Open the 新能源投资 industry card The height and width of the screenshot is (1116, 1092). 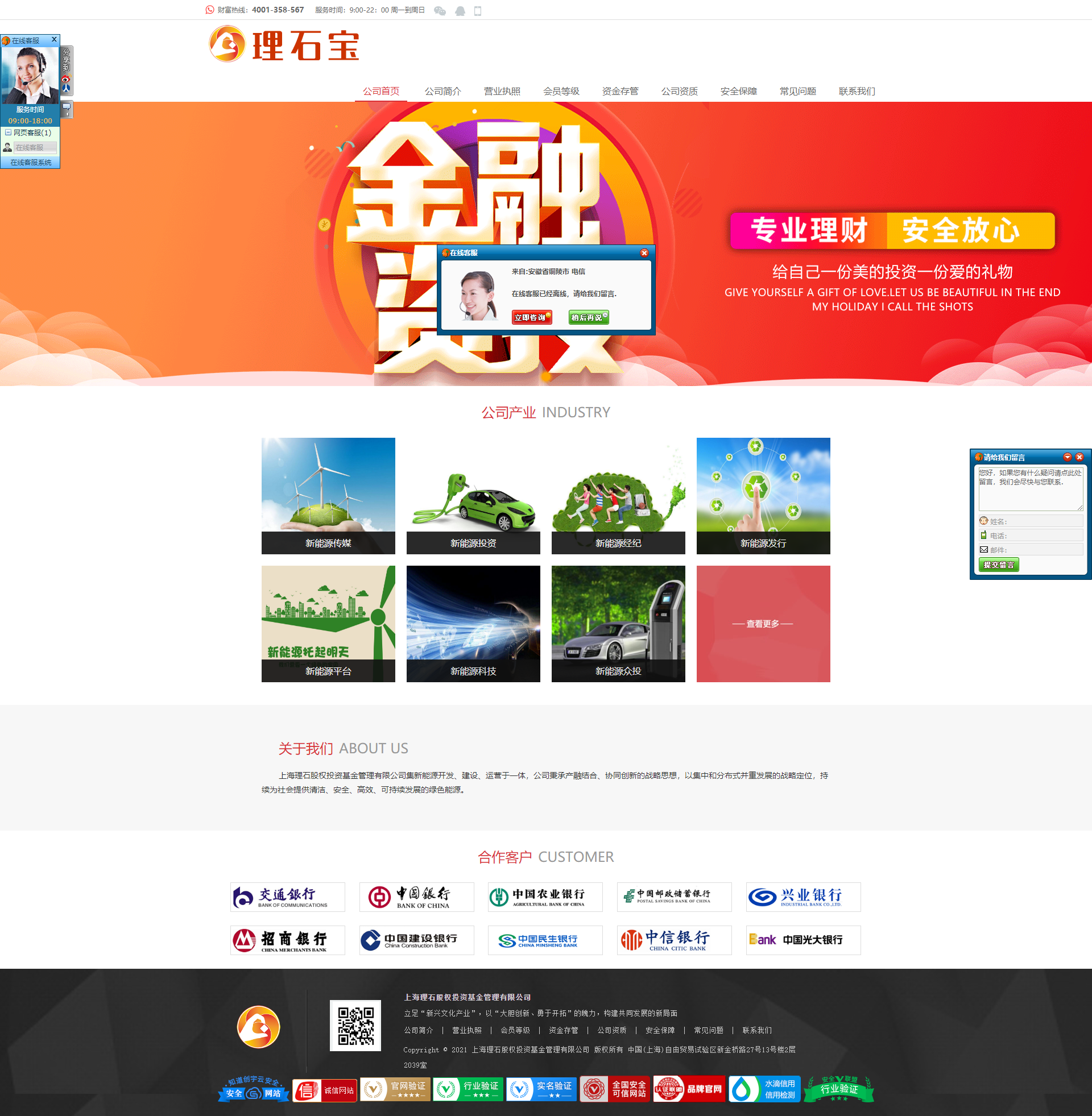473,496
